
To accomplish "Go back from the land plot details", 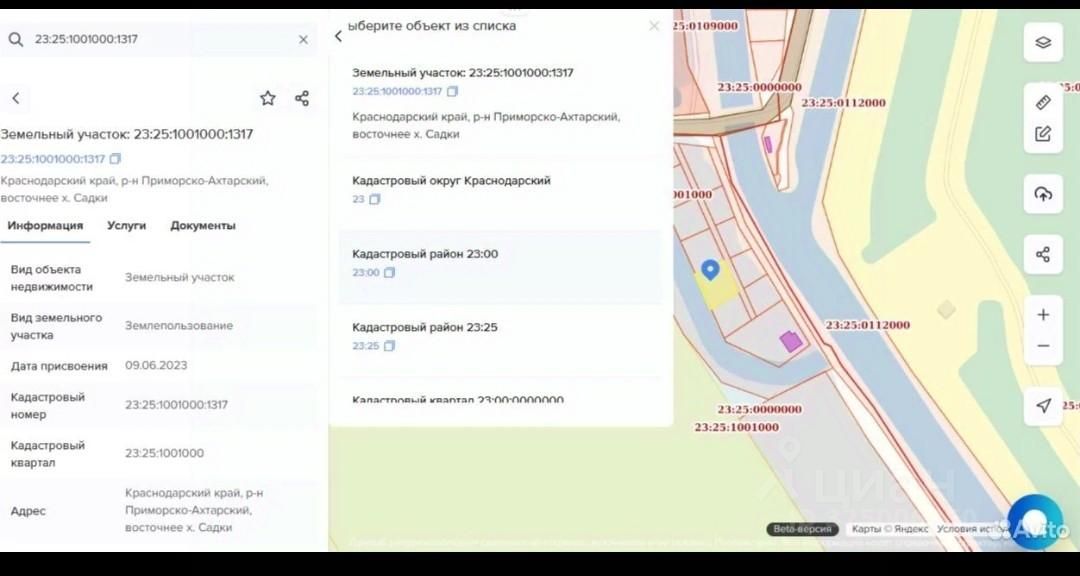I will pyautogui.click(x=16, y=98).
